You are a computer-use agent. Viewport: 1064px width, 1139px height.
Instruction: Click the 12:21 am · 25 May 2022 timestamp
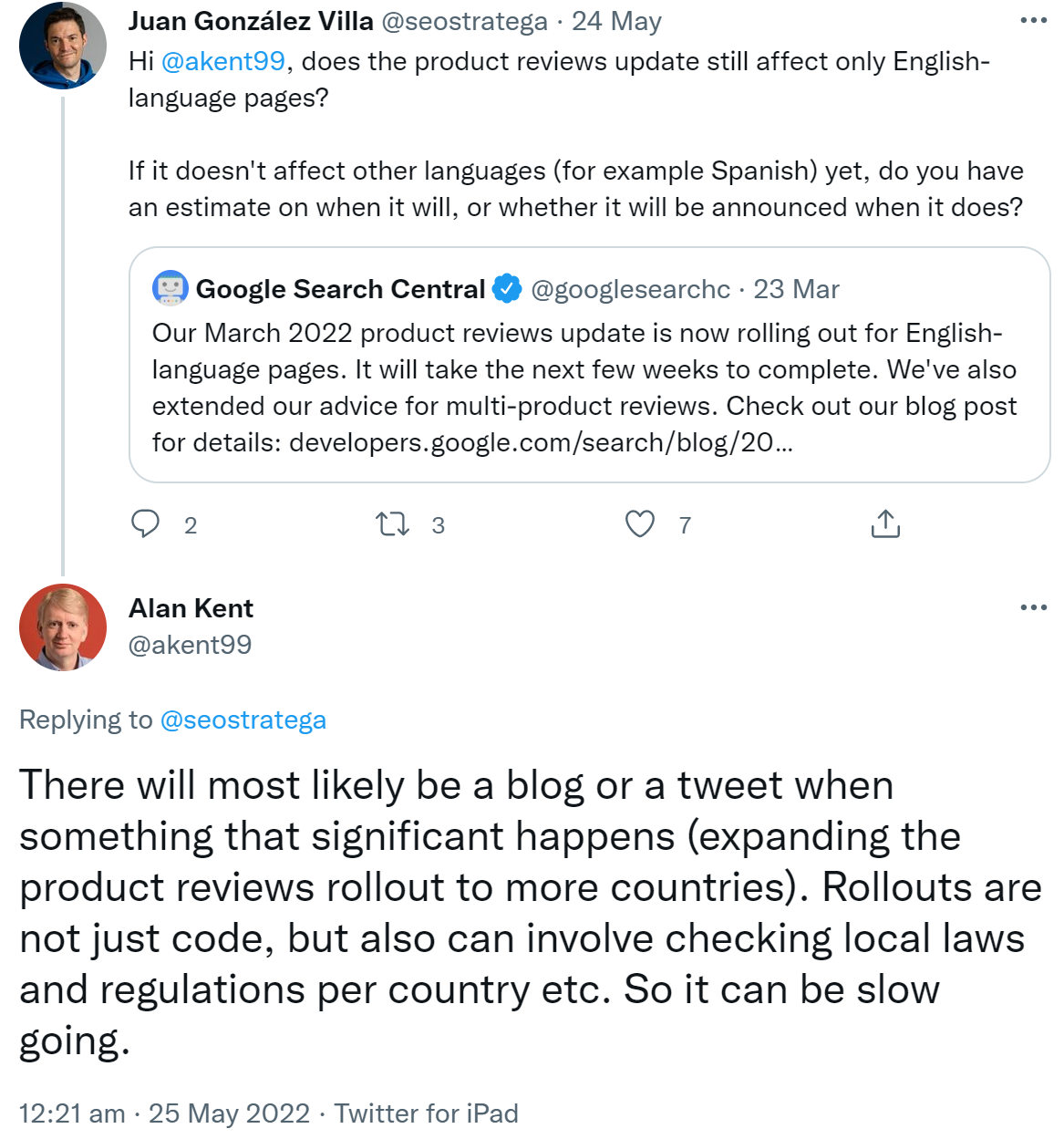pos(164,1113)
